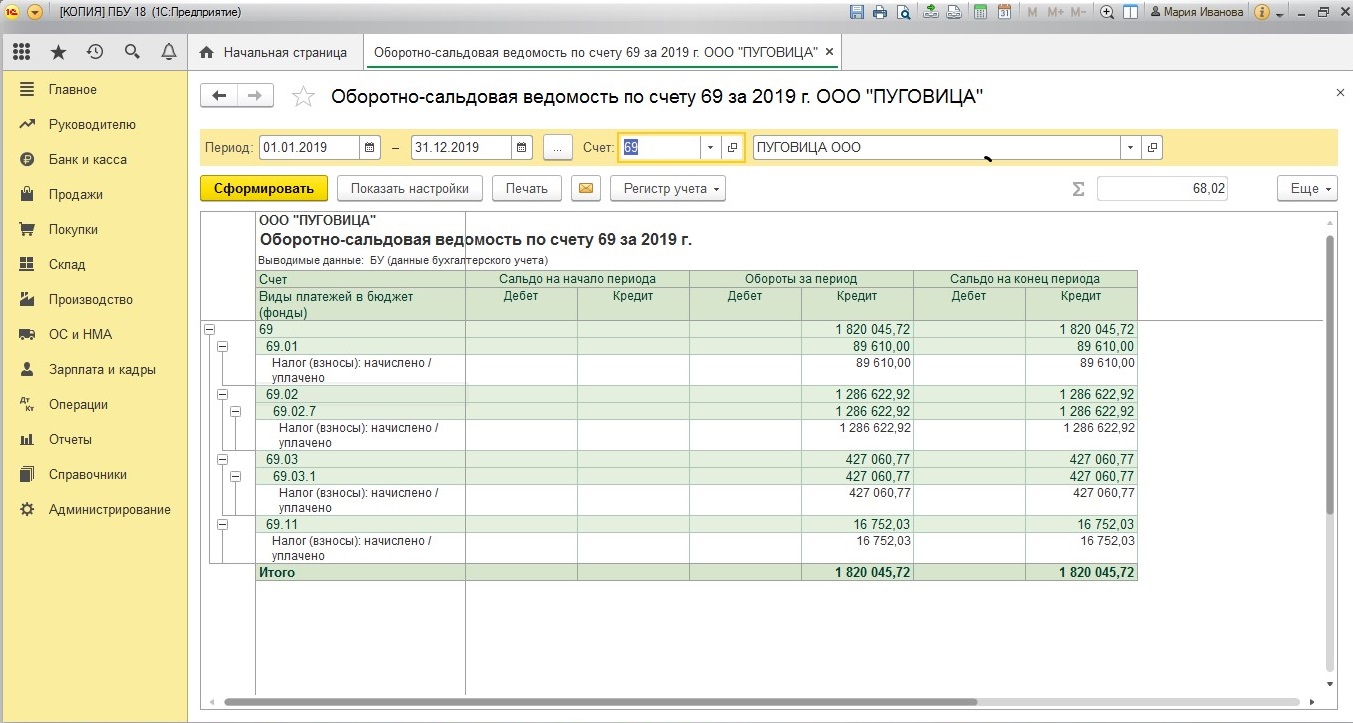Open organization details button
The image size is (1353, 723).
[x=1152, y=147]
